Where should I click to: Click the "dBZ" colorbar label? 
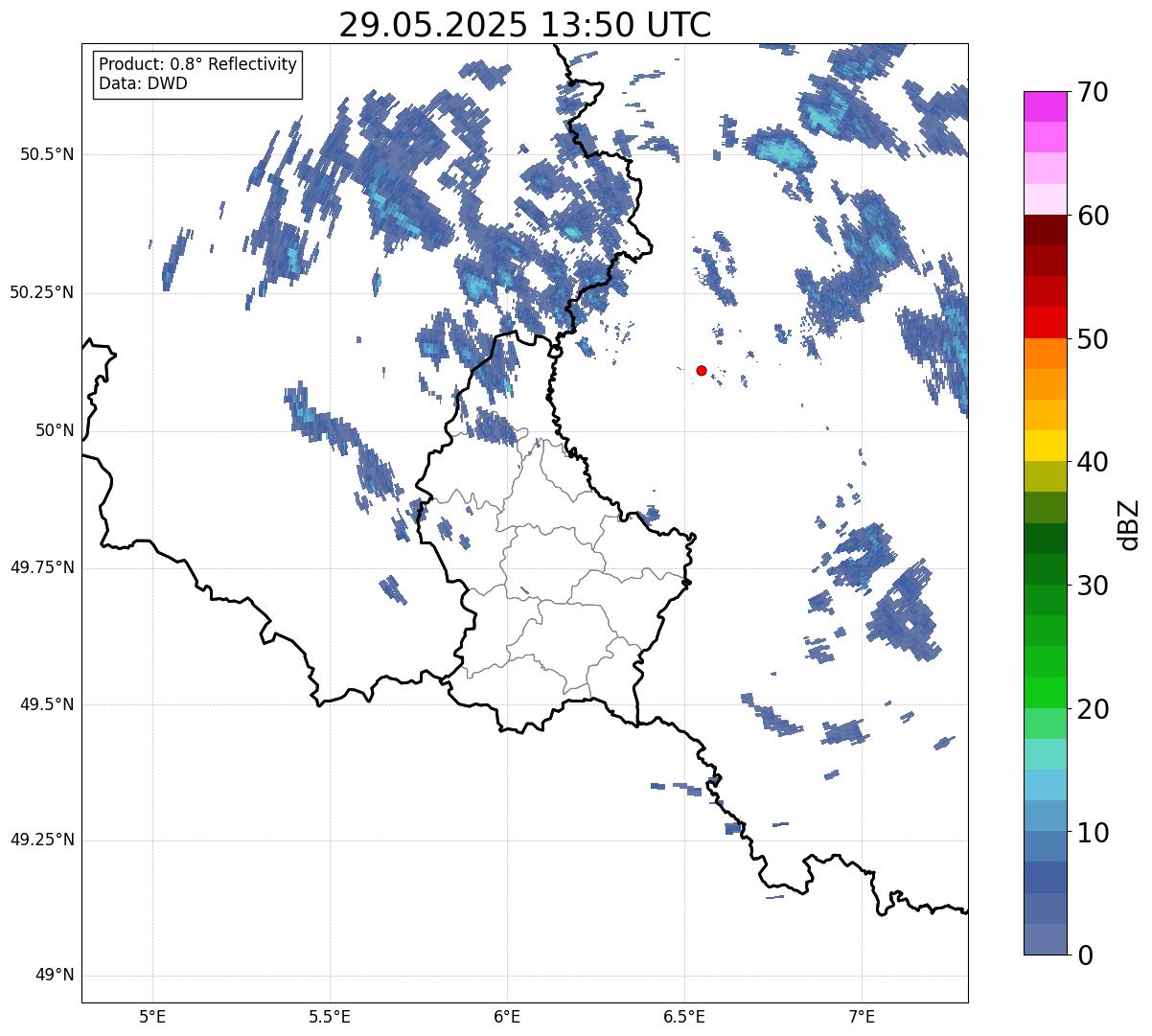(x=1129, y=523)
